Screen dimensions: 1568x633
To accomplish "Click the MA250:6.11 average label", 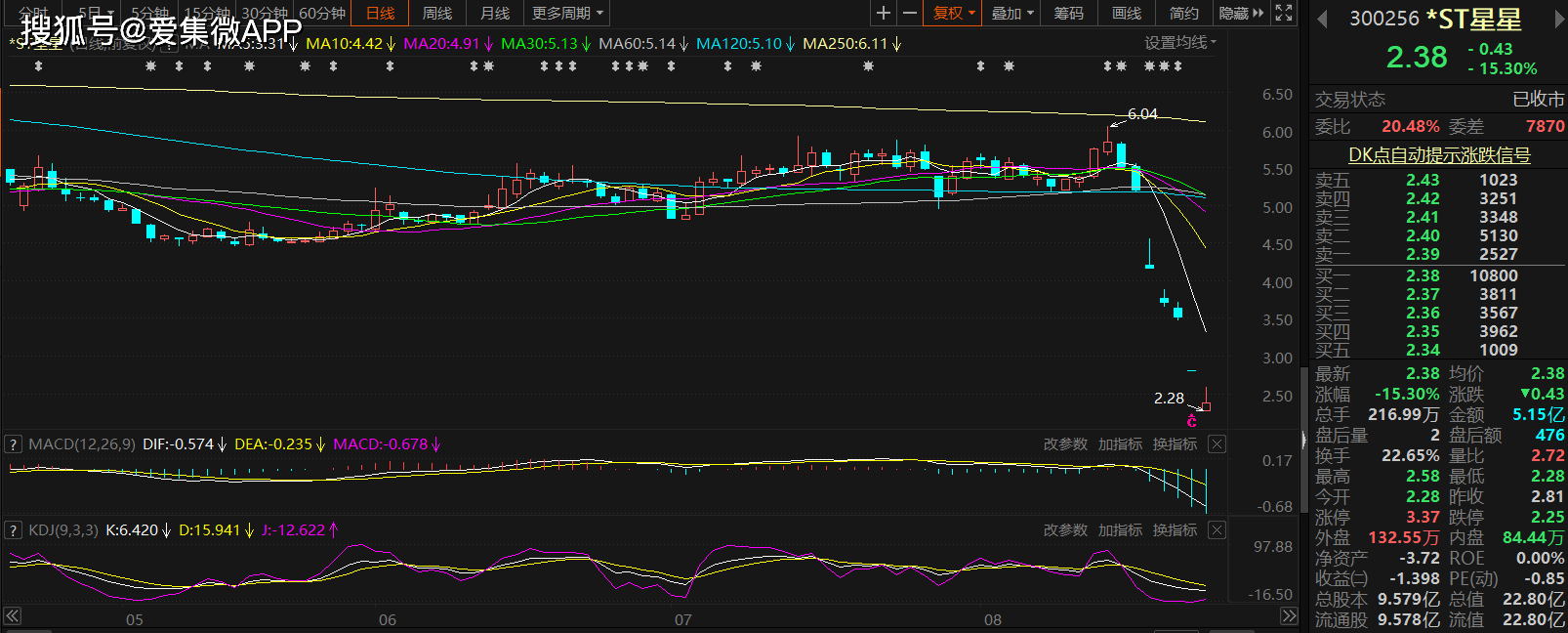I will click(851, 44).
